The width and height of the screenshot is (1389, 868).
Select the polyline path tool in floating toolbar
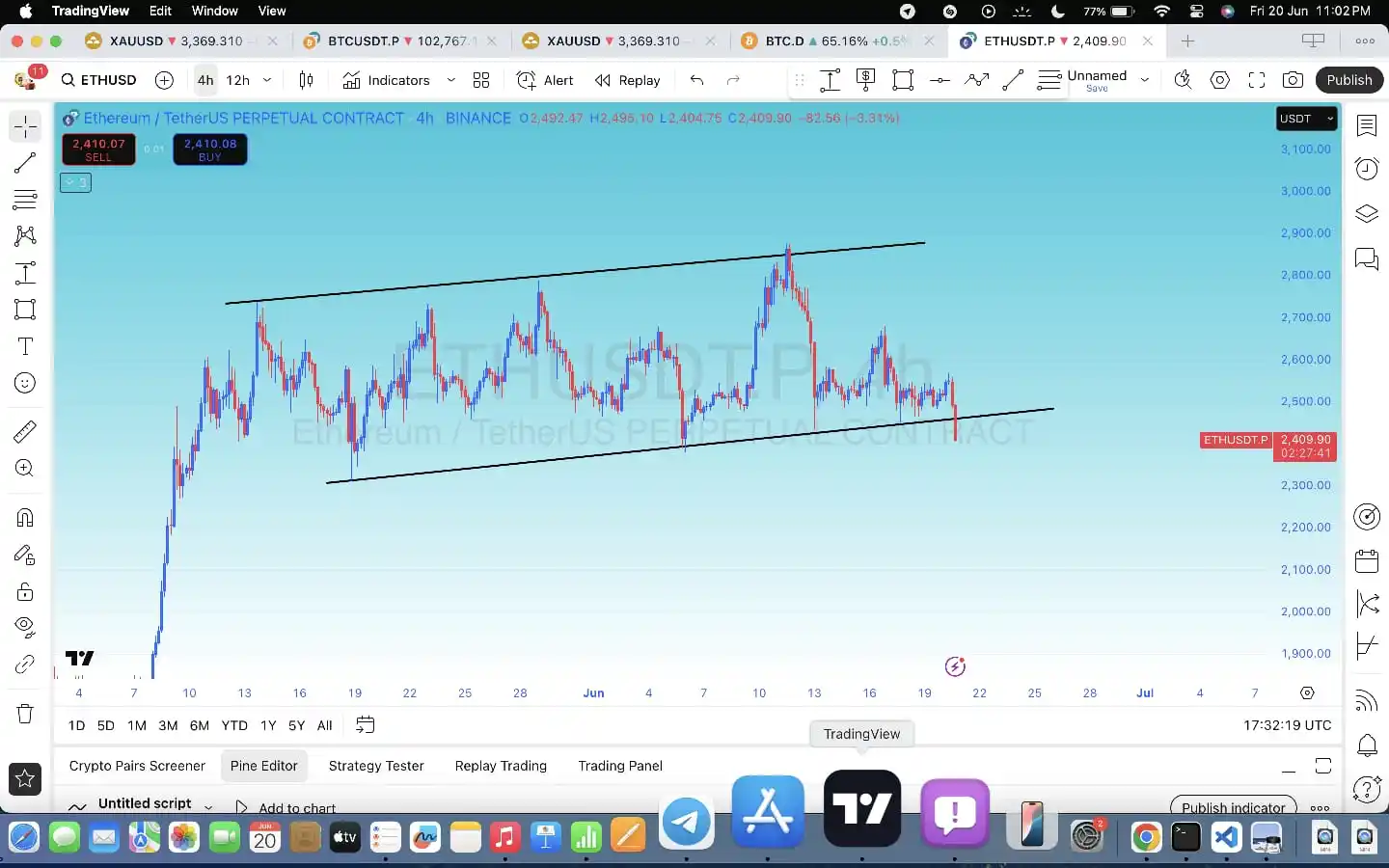tap(976, 80)
